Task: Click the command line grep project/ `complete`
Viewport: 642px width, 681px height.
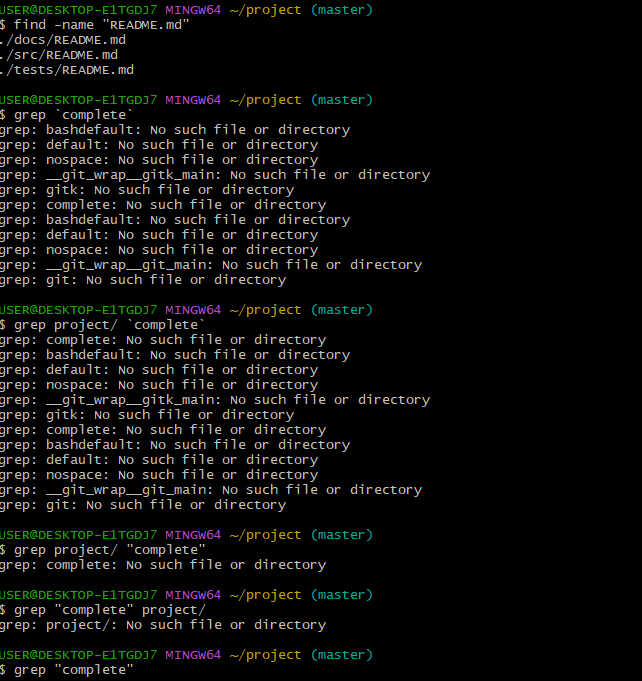Action: [x=103, y=325]
